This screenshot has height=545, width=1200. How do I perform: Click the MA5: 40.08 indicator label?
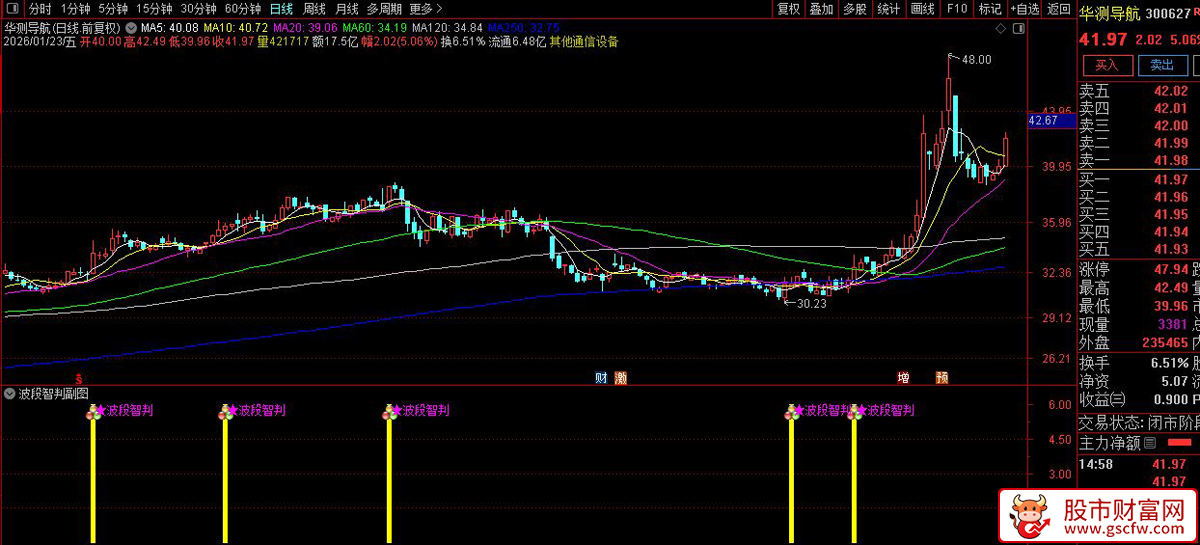click(168, 27)
